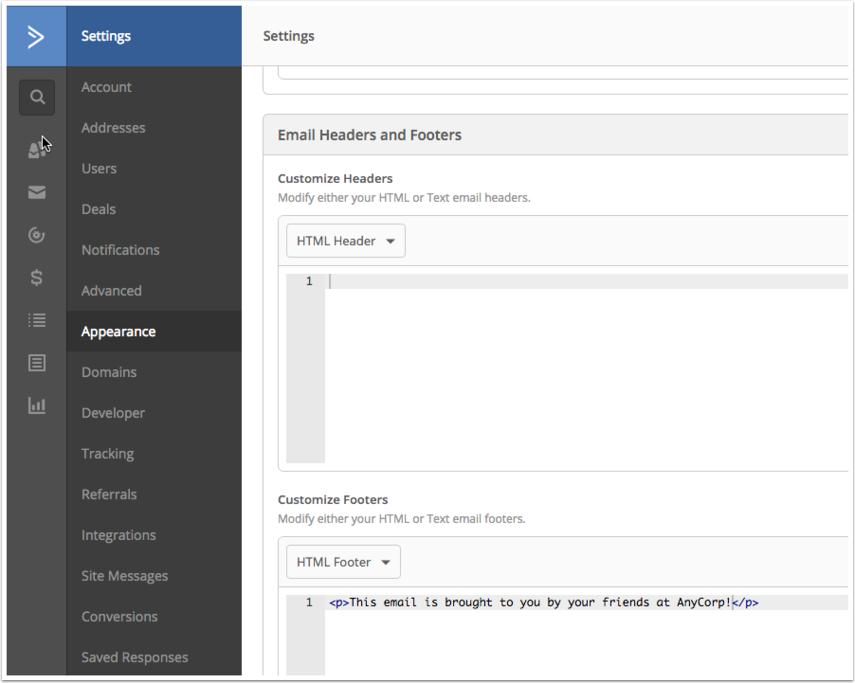Open the Contacts people icon
855x683 pixels.
point(37,149)
